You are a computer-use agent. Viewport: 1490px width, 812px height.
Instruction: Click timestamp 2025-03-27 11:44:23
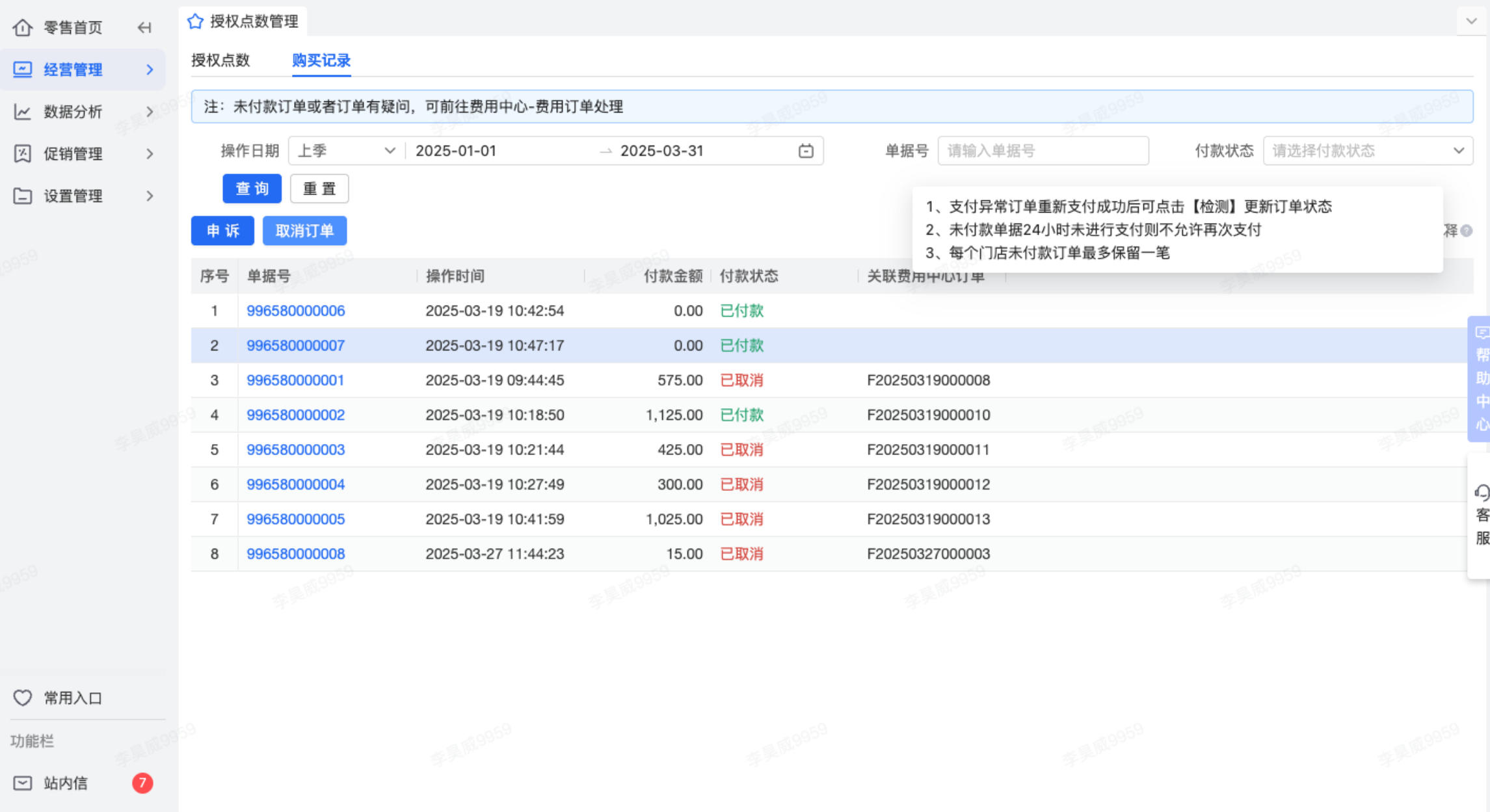(494, 554)
